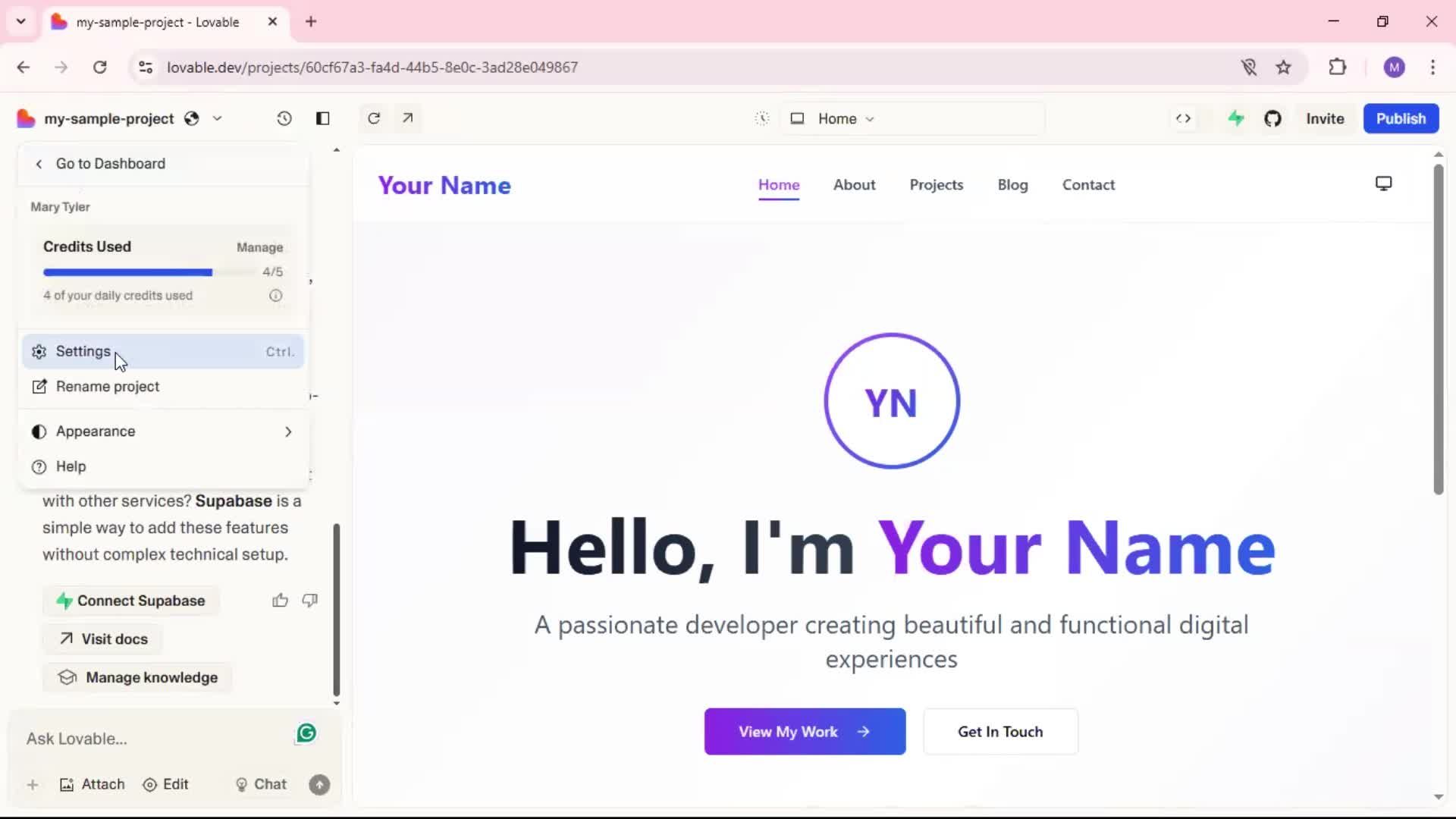This screenshot has height=819, width=1456.
Task: Bookmark this page with star icon
Action: tap(1283, 67)
